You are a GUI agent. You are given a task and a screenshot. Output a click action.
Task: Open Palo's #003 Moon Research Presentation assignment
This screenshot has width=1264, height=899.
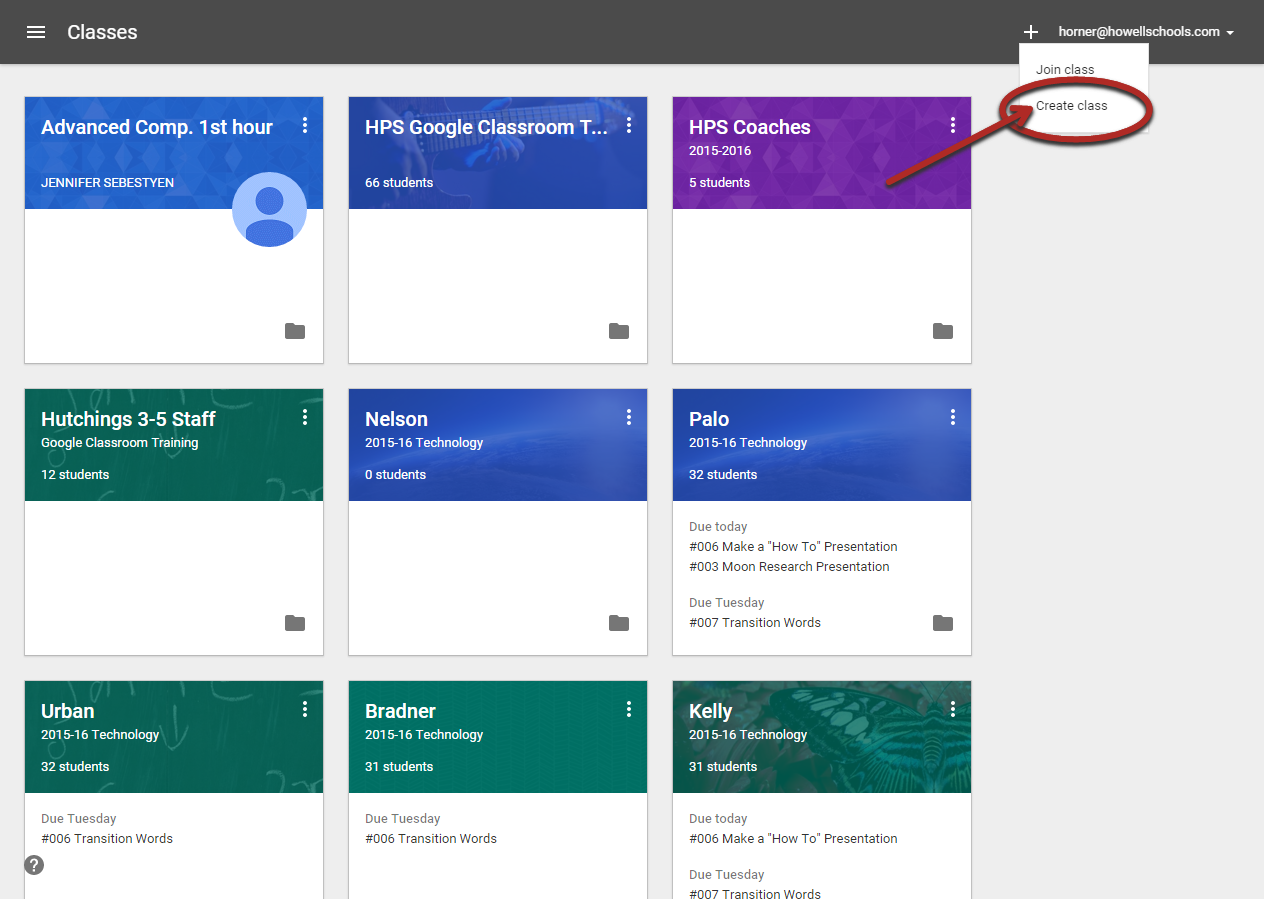point(789,567)
